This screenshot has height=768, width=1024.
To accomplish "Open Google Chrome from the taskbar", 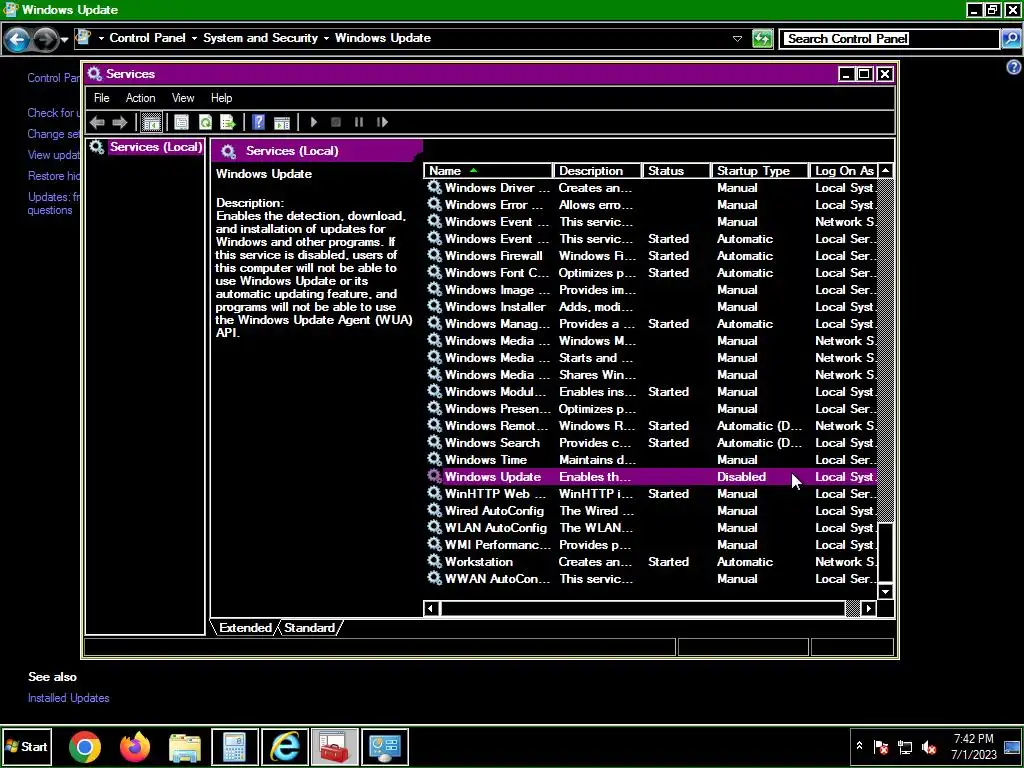I will (85, 747).
